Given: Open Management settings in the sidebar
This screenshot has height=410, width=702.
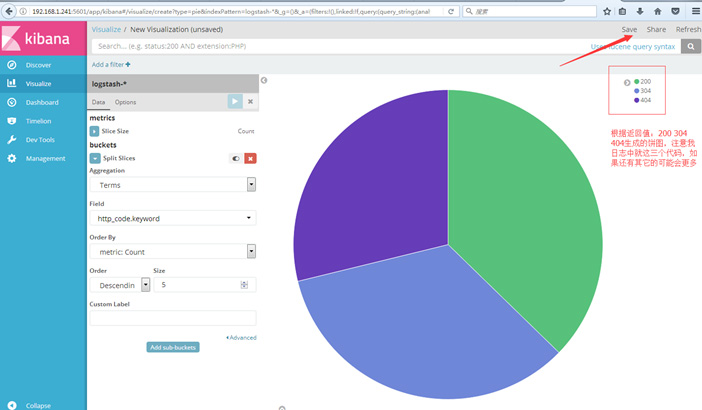Looking at the screenshot, I should [45, 158].
